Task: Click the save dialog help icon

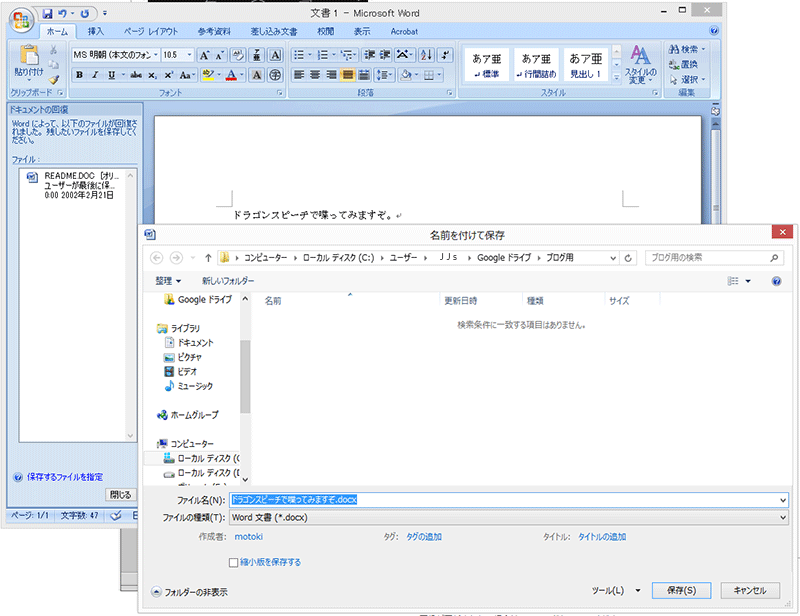Action: click(777, 281)
